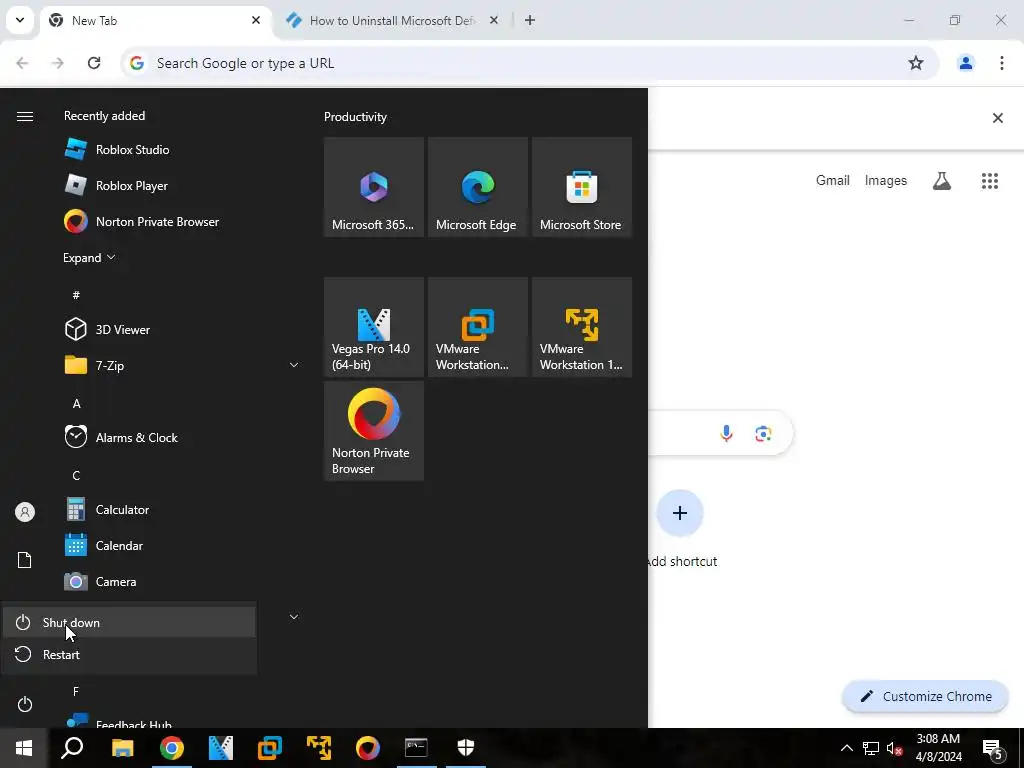The width and height of the screenshot is (1024, 768).
Task: Reload the page in Chrome
Action: pos(94,63)
